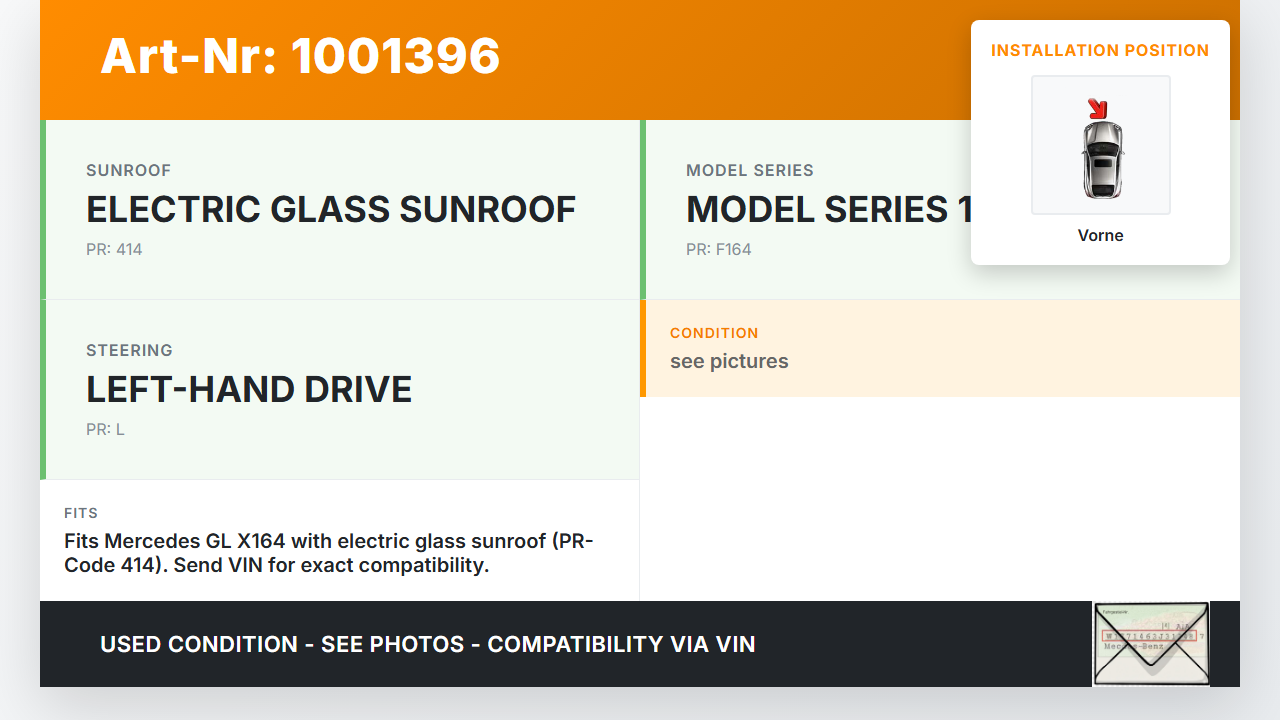Select the Electric Glass Sunroof title
1280x720 pixels.
click(x=331, y=210)
